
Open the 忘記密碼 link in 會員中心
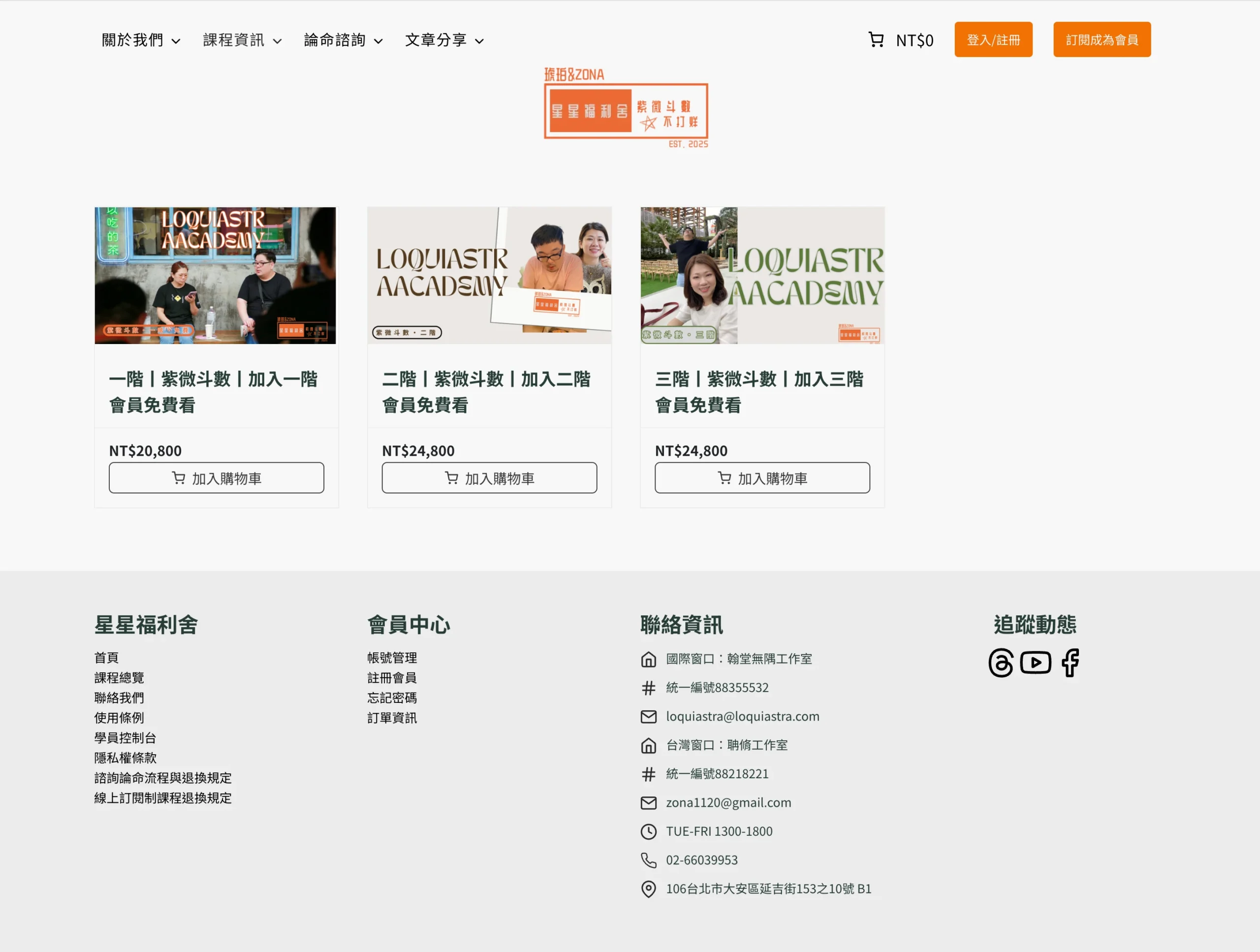(x=392, y=698)
